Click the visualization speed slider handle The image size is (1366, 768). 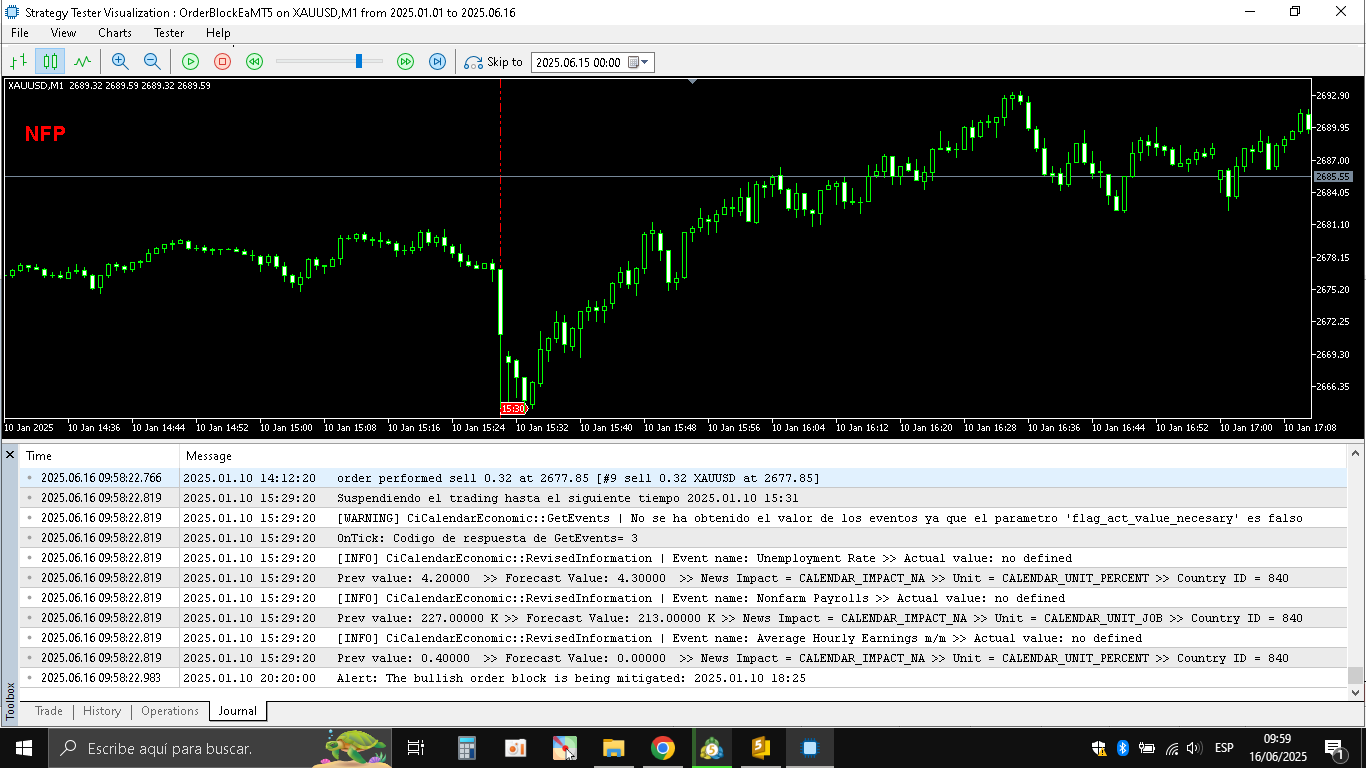pyautogui.click(x=359, y=62)
